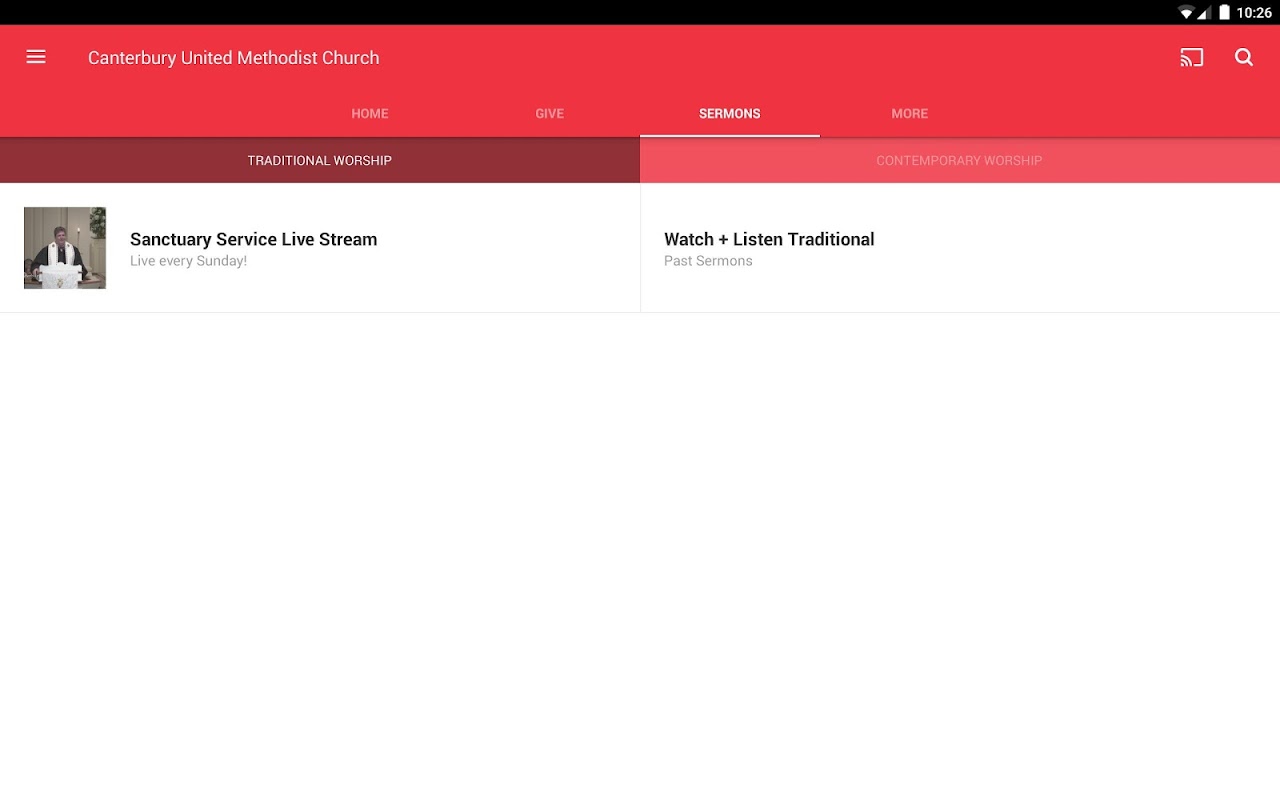The width and height of the screenshot is (1280, 800).
Task: Check the Wi-Fi status icon
Action: tap(1186, 13)
